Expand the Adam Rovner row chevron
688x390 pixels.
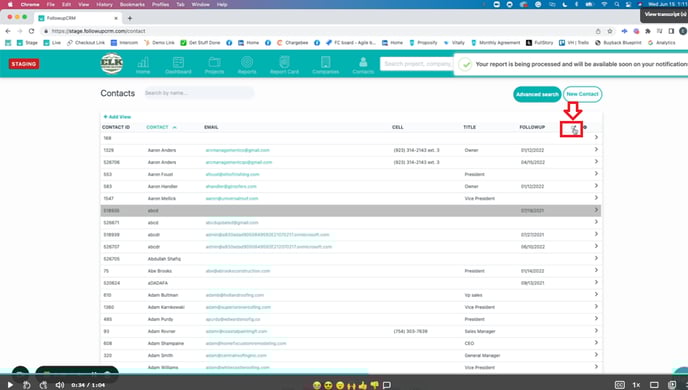click(x=596, y=331)
